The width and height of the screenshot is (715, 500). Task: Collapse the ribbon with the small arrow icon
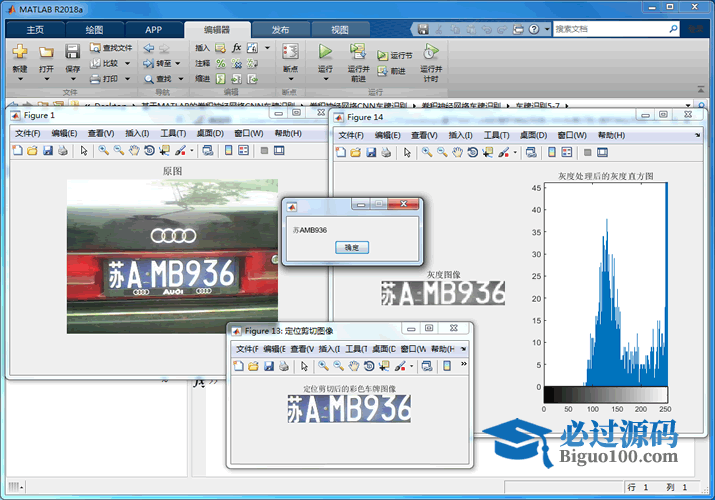coord(701,89)
